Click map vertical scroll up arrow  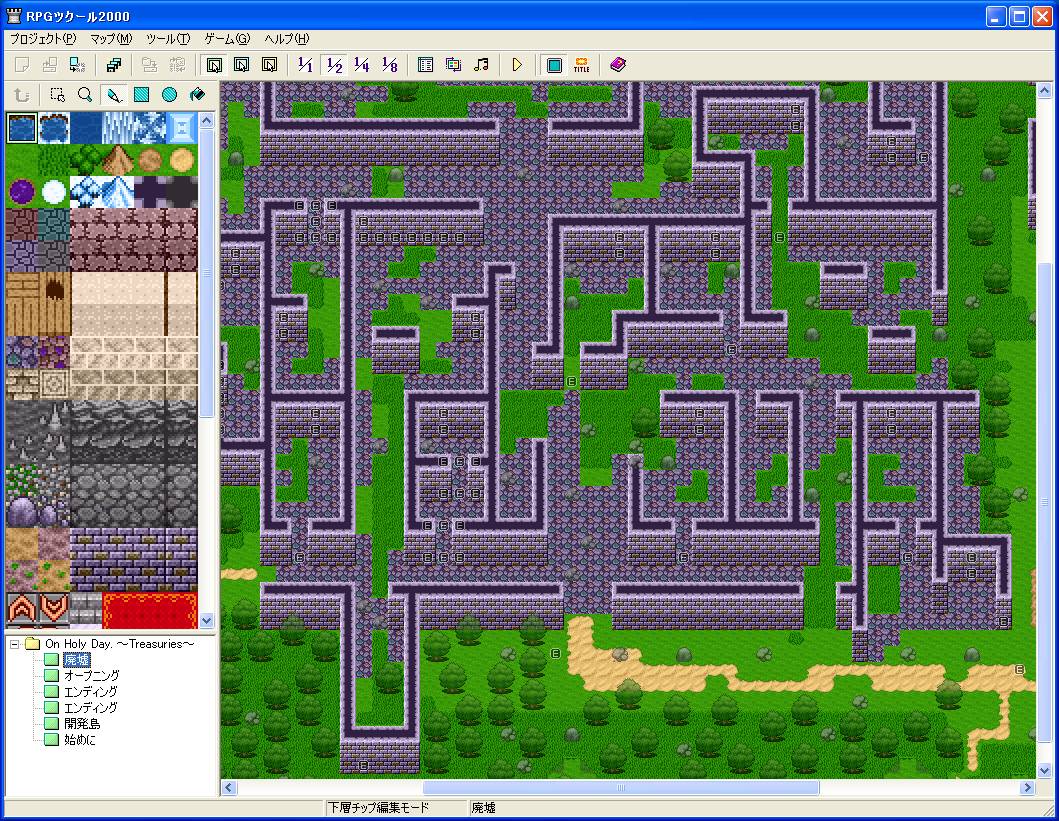(x=1044, y=90)
